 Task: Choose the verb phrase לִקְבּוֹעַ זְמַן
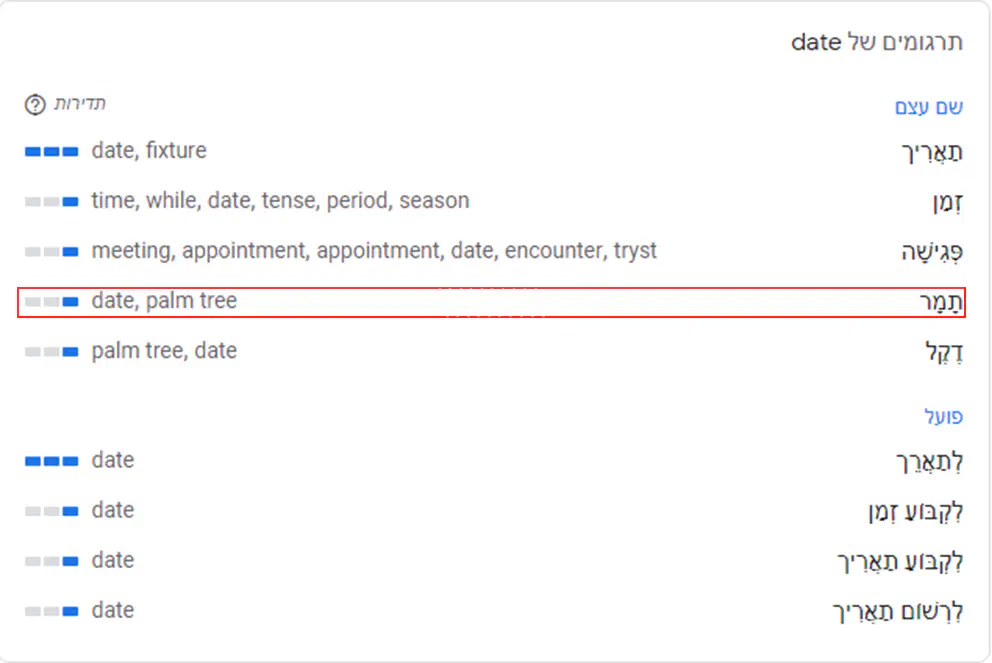click(x=915, y=513)
